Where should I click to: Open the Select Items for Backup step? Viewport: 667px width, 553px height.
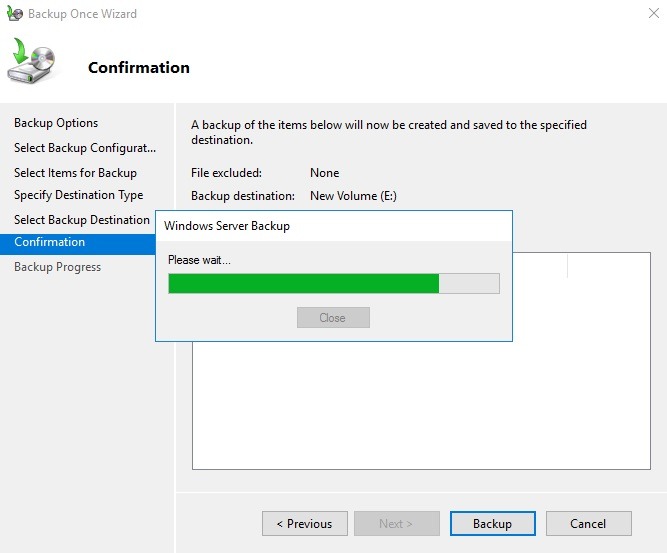75,173
